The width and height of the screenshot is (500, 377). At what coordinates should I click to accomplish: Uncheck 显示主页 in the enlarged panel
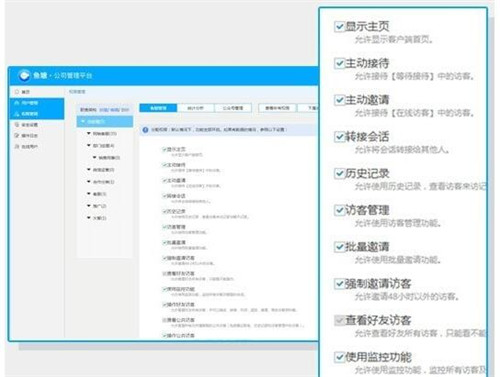(x=339, y=26)
